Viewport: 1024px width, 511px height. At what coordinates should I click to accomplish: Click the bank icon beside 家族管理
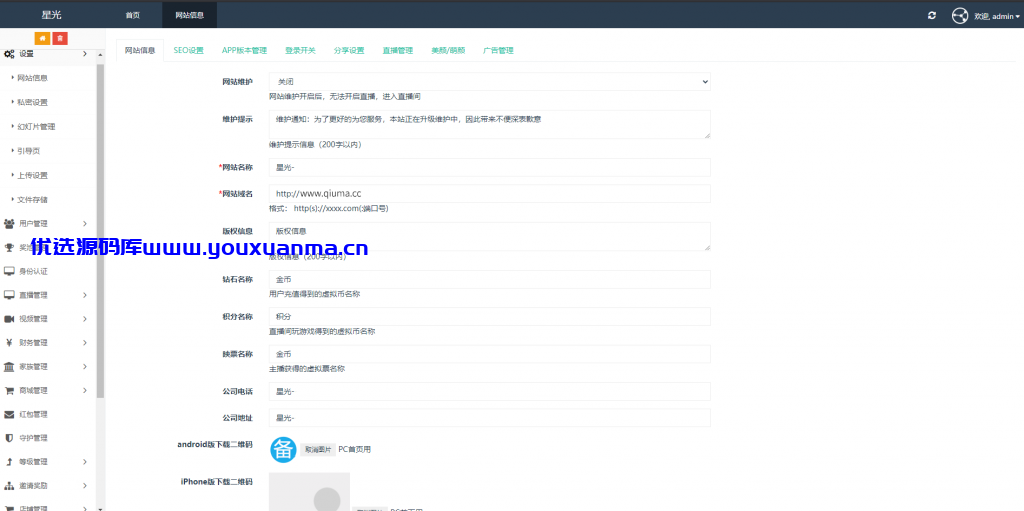[x=9, y=367]
